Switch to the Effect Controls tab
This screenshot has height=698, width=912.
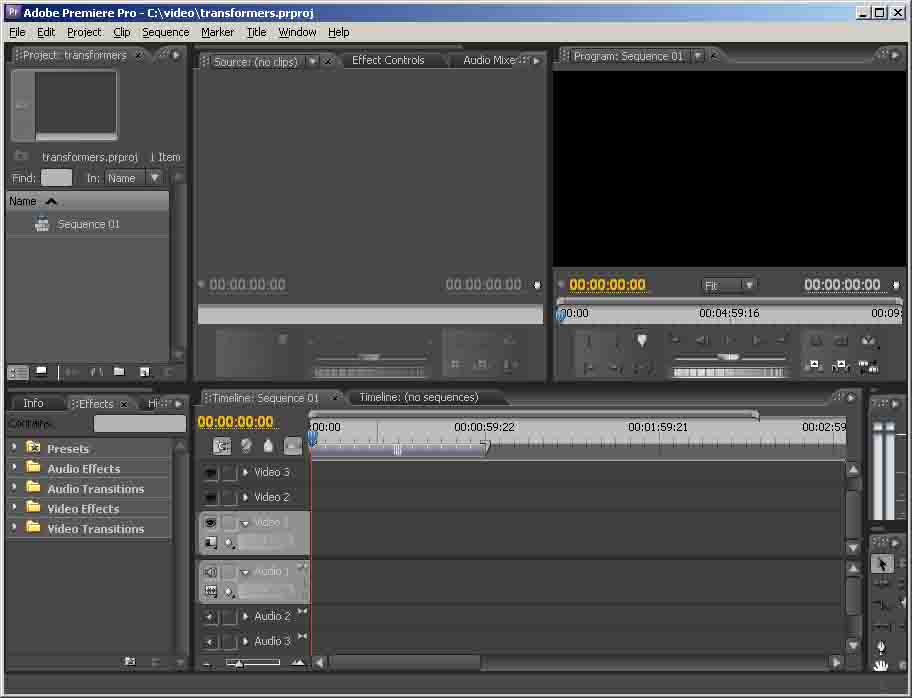[x=388, y=60]
